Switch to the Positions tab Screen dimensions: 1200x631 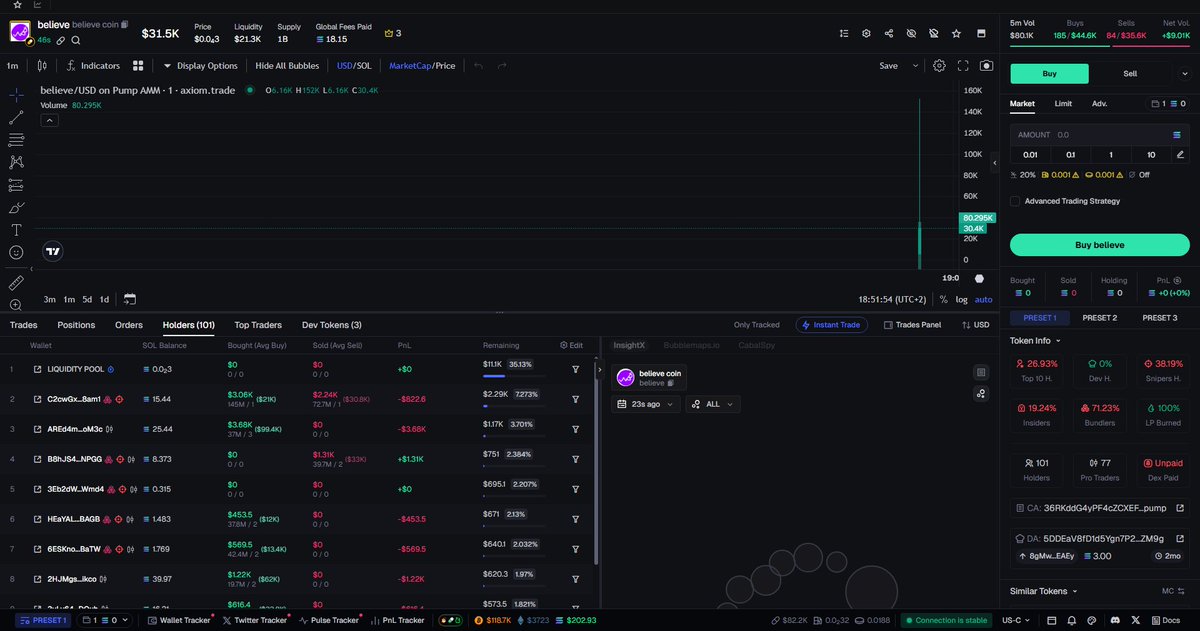pyautogui.click(x=76, y=325)
